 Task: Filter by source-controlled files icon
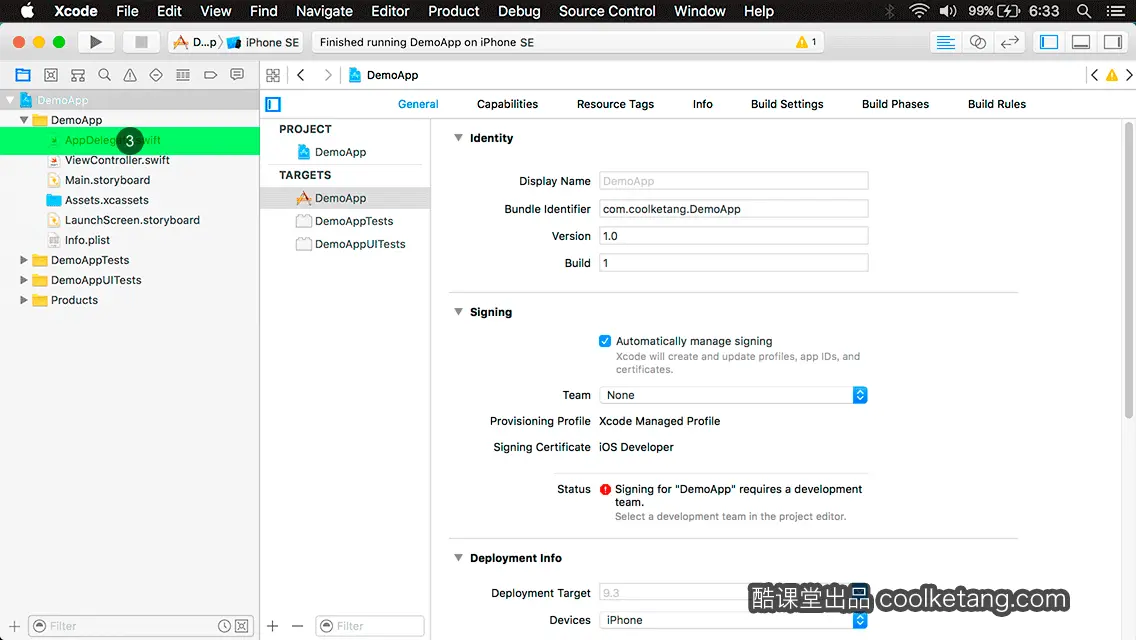click(242, 626)
